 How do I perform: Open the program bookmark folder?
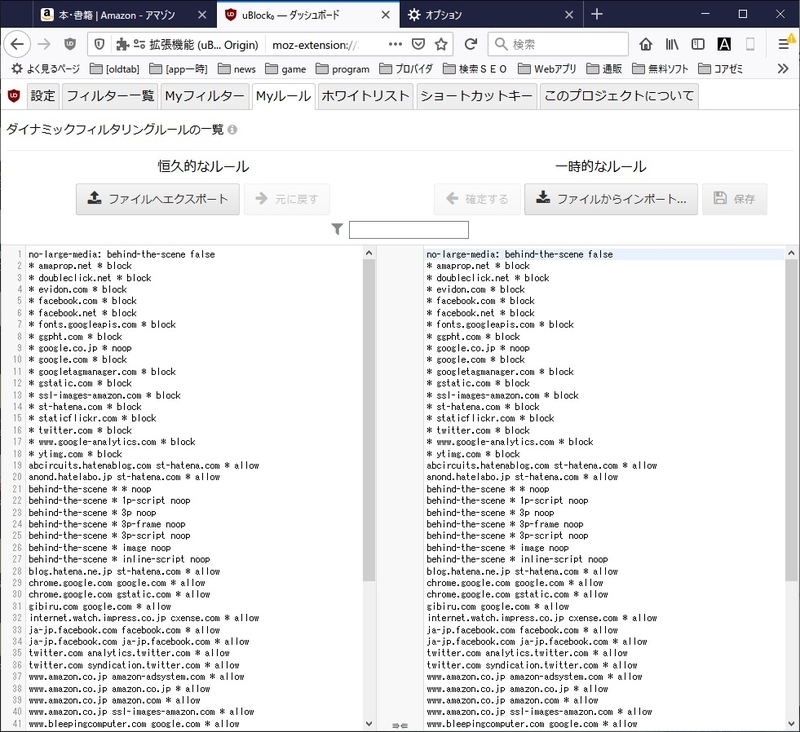[342, 69]
